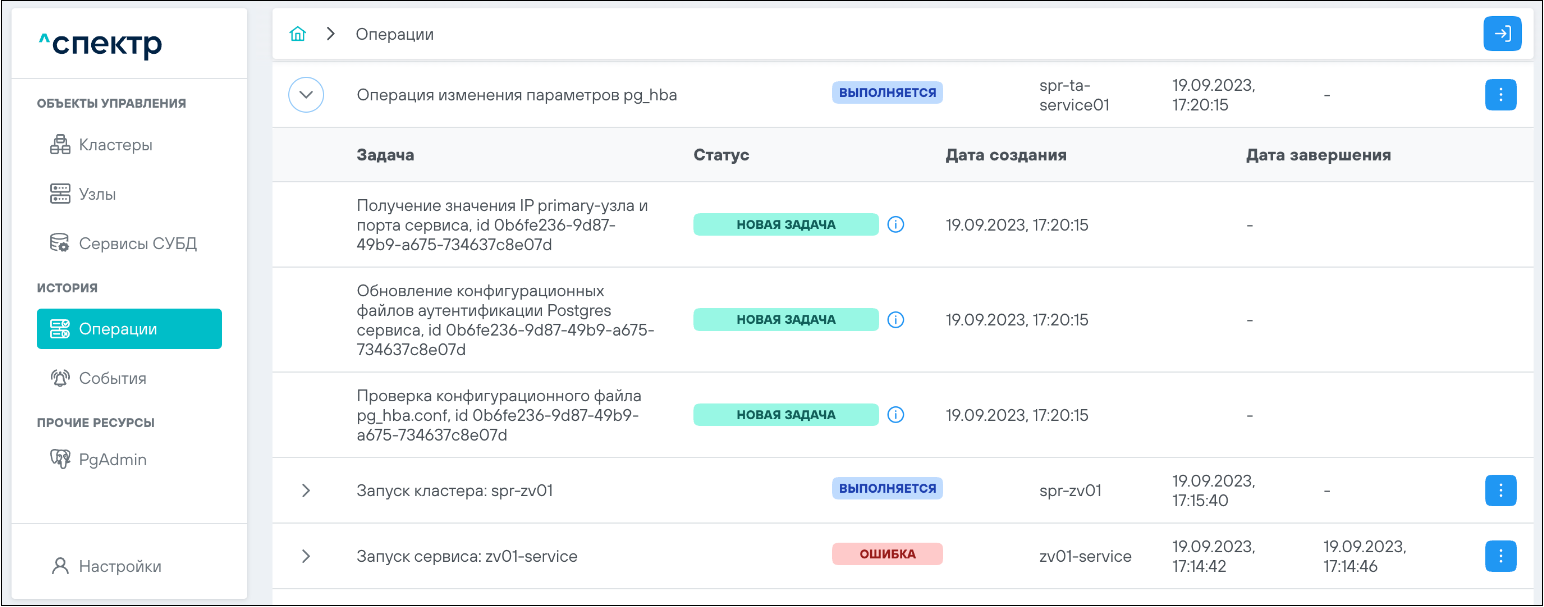Image resolution: width=1544 pixels, height=607 pixels.
Task: Click the home icon in breadcrumb
Action: point(297,34)
